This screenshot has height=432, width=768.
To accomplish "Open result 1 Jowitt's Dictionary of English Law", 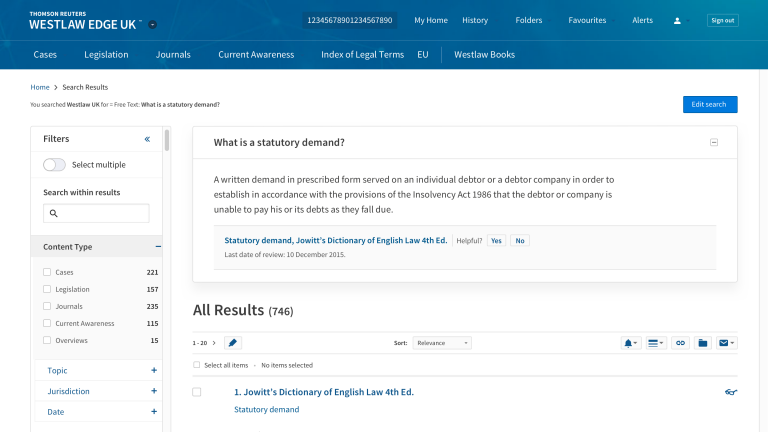I will (x=324, y=392).
